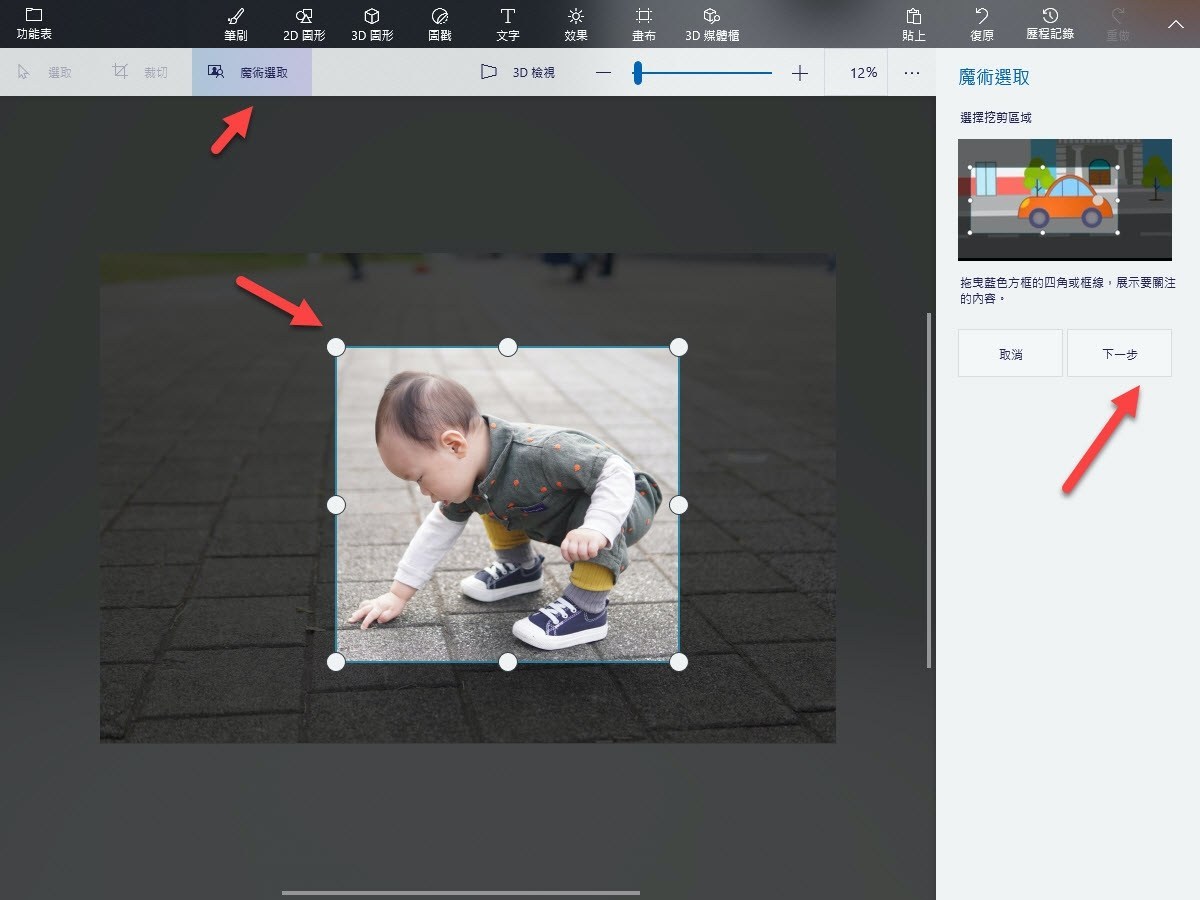The height and width of the screenshot is (900, 1200).
Task: Select the 筆刷 brush tool
Action: click(236, 24)
